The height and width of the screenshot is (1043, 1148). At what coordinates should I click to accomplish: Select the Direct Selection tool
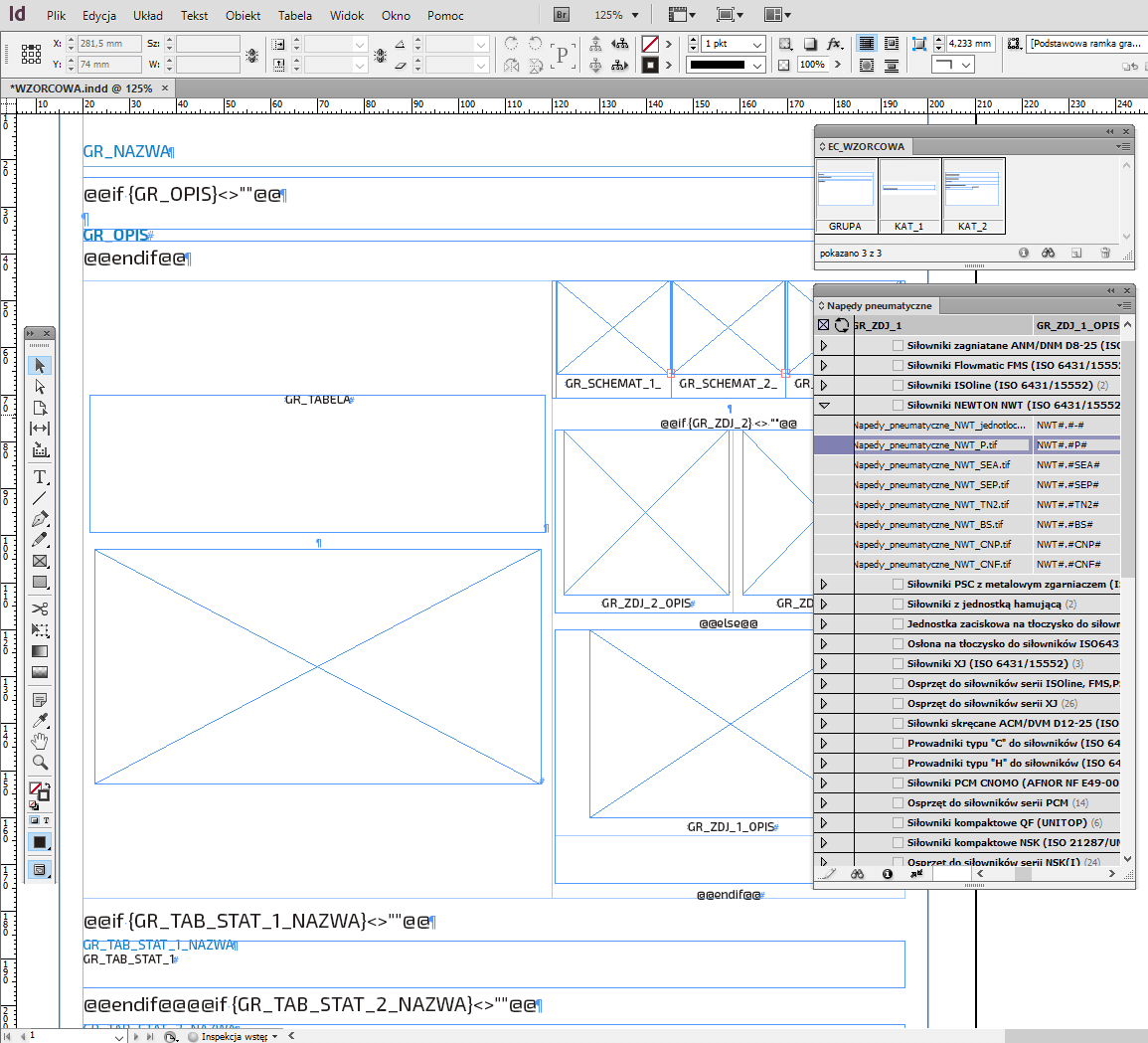[40, 386]
